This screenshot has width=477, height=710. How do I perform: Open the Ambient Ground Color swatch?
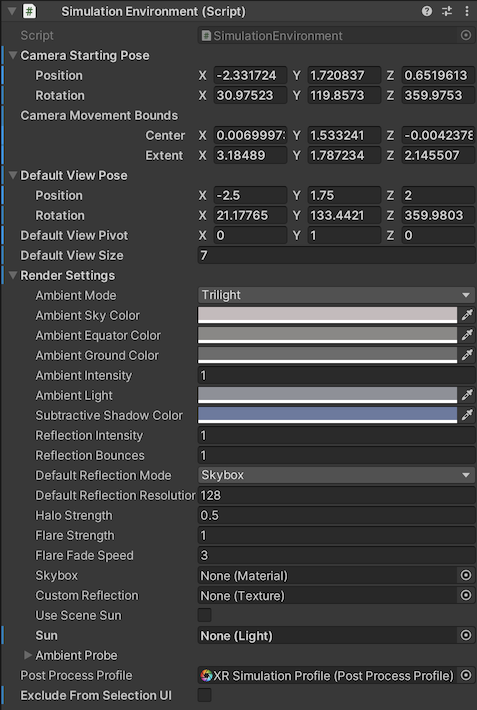pyautogui.click(x=328, y=355)
